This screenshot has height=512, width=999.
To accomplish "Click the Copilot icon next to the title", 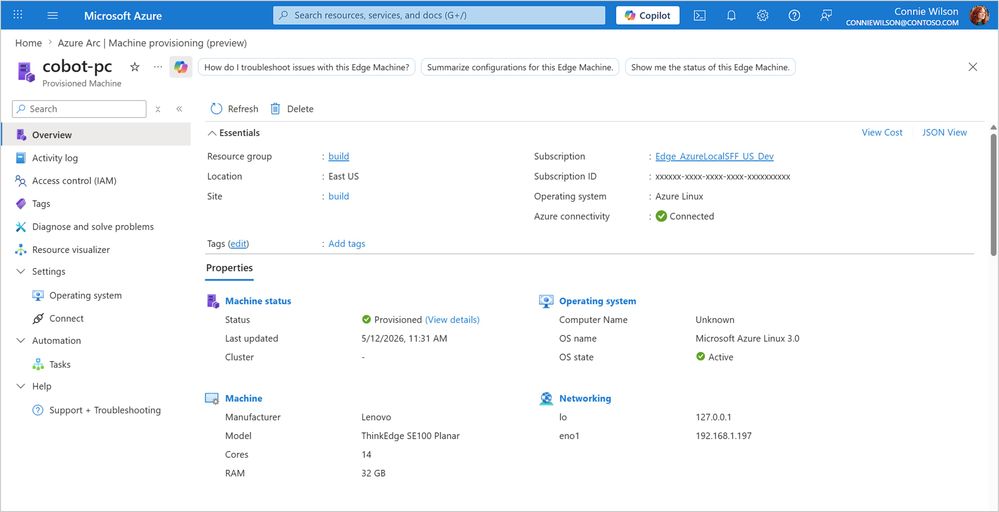I will coord(181,67).
